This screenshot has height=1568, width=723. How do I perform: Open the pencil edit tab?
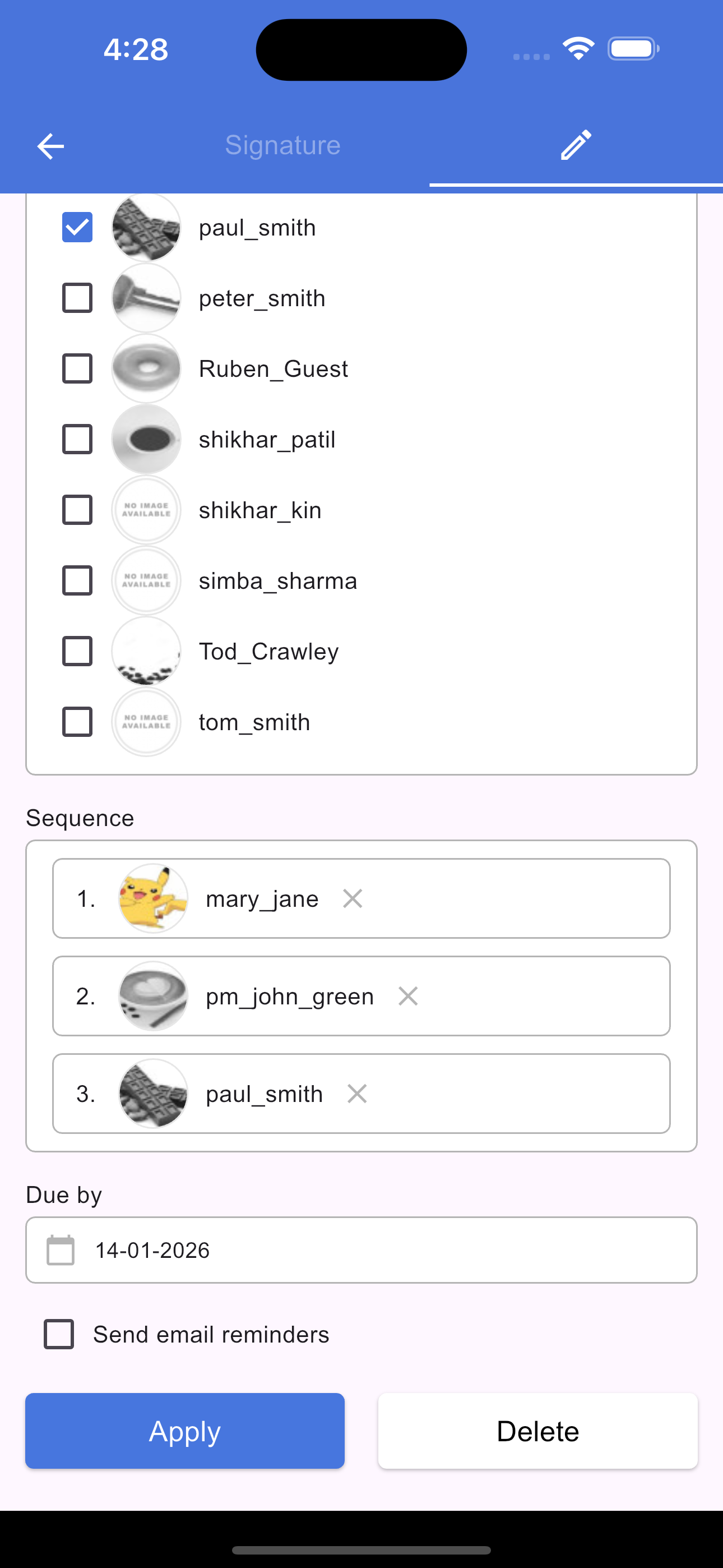[576, 145]
